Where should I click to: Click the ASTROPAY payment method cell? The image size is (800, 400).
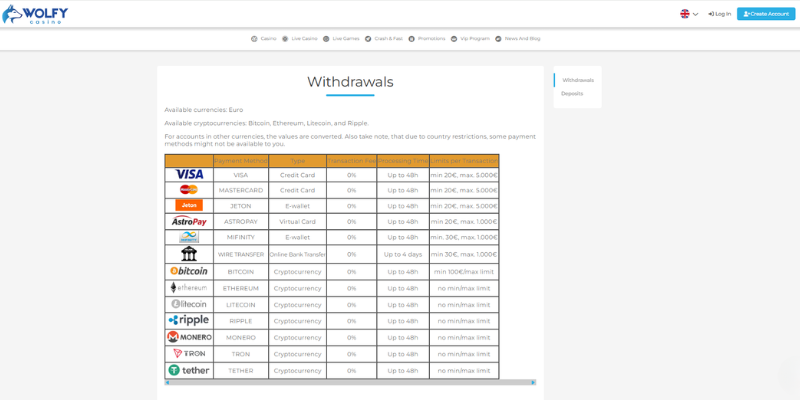(241, 222)
